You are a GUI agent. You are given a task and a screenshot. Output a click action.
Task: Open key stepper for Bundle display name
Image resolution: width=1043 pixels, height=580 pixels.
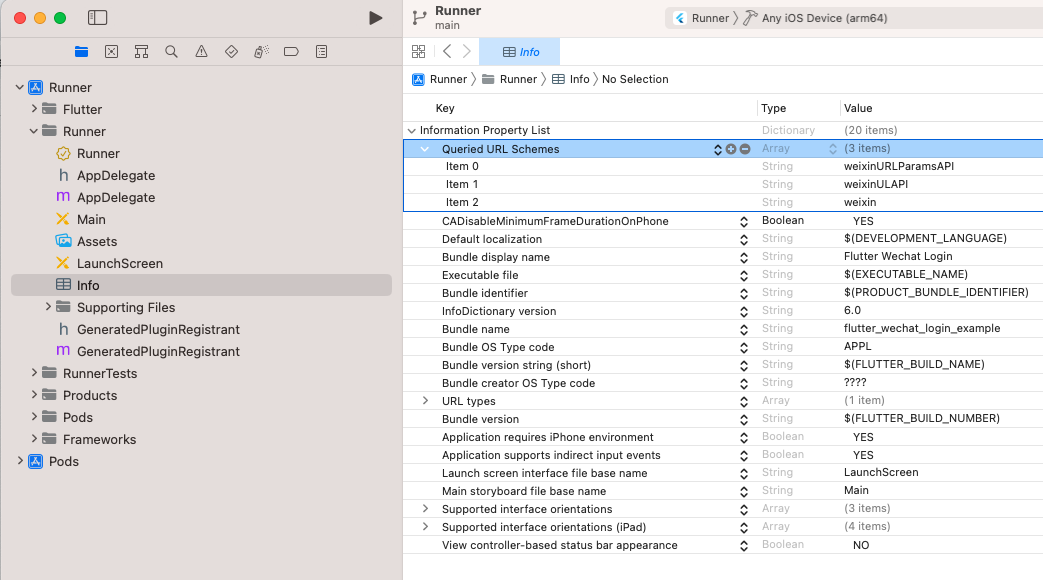744,257
